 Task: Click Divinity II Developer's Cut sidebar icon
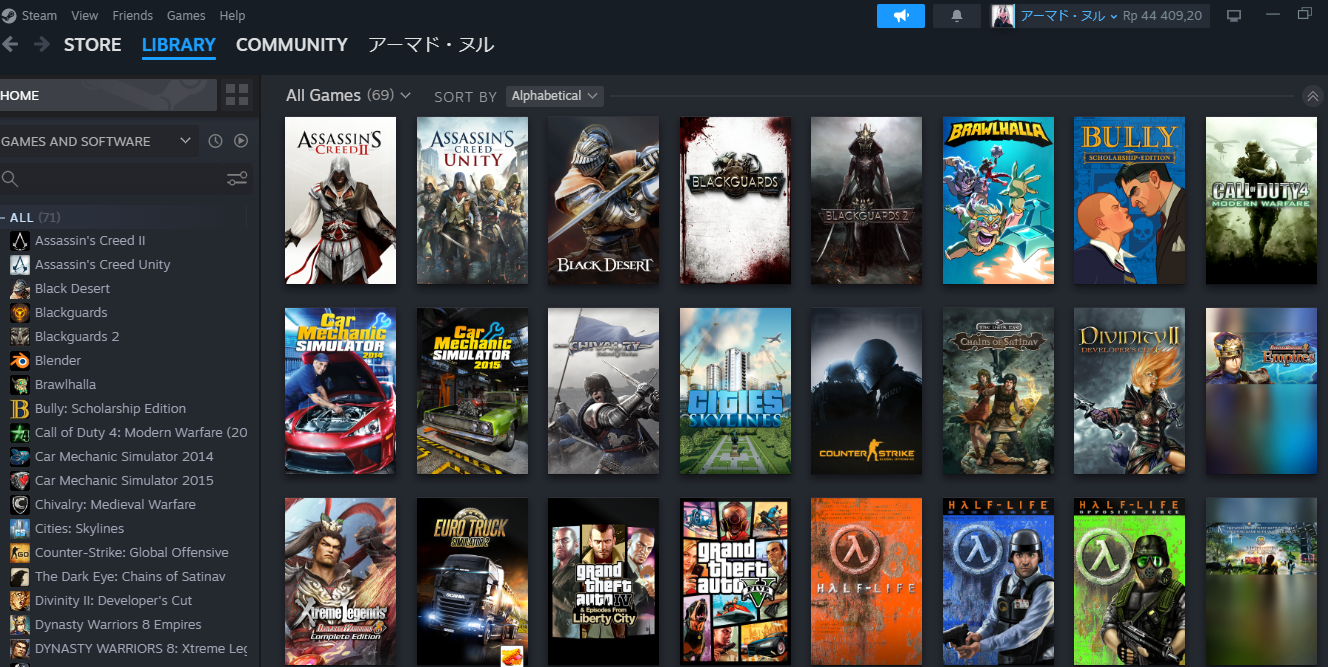click(20, 600)
